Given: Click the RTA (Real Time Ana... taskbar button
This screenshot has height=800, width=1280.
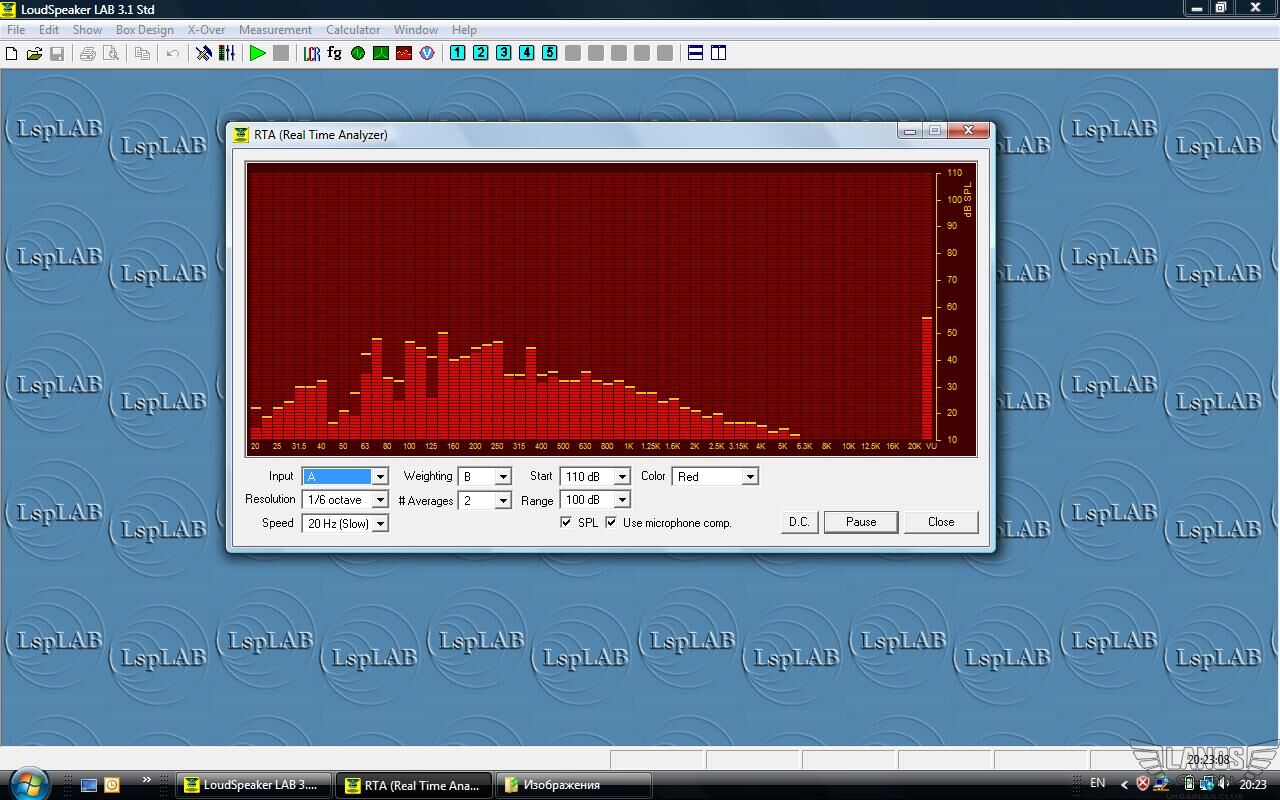Looking at the screenshot, I should (414, 785).
